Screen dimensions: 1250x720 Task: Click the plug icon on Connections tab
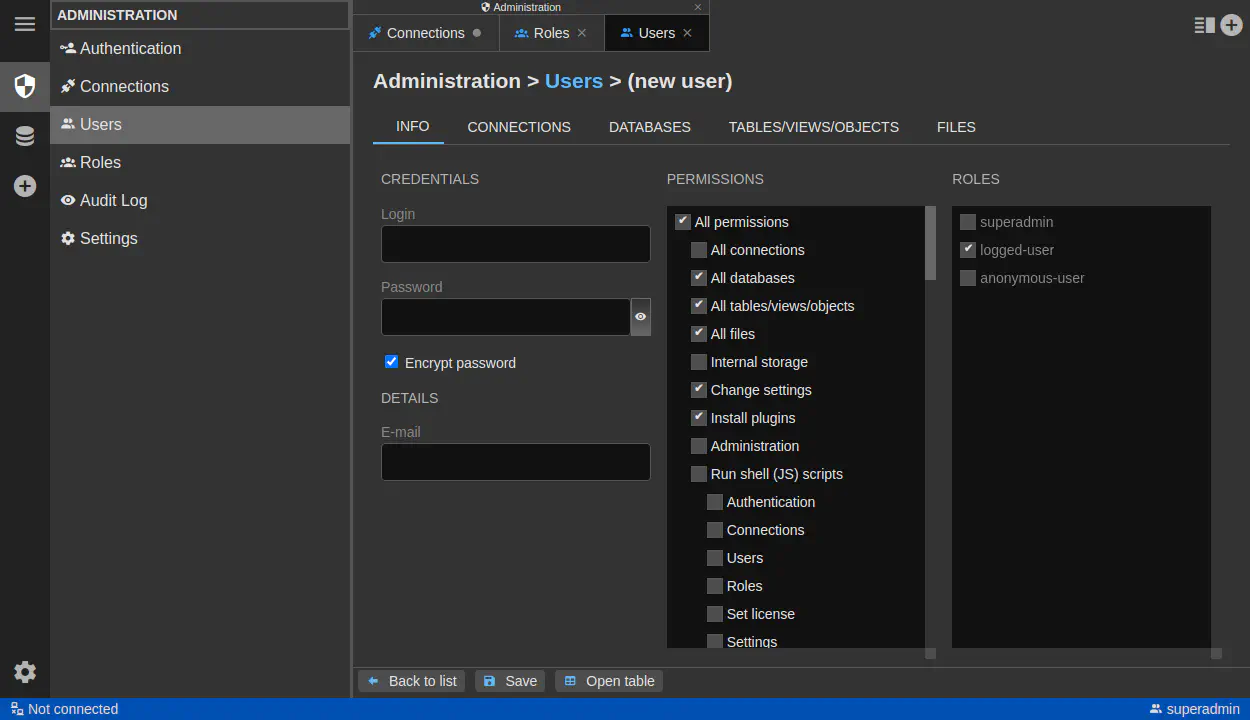(x=375, y=33)
